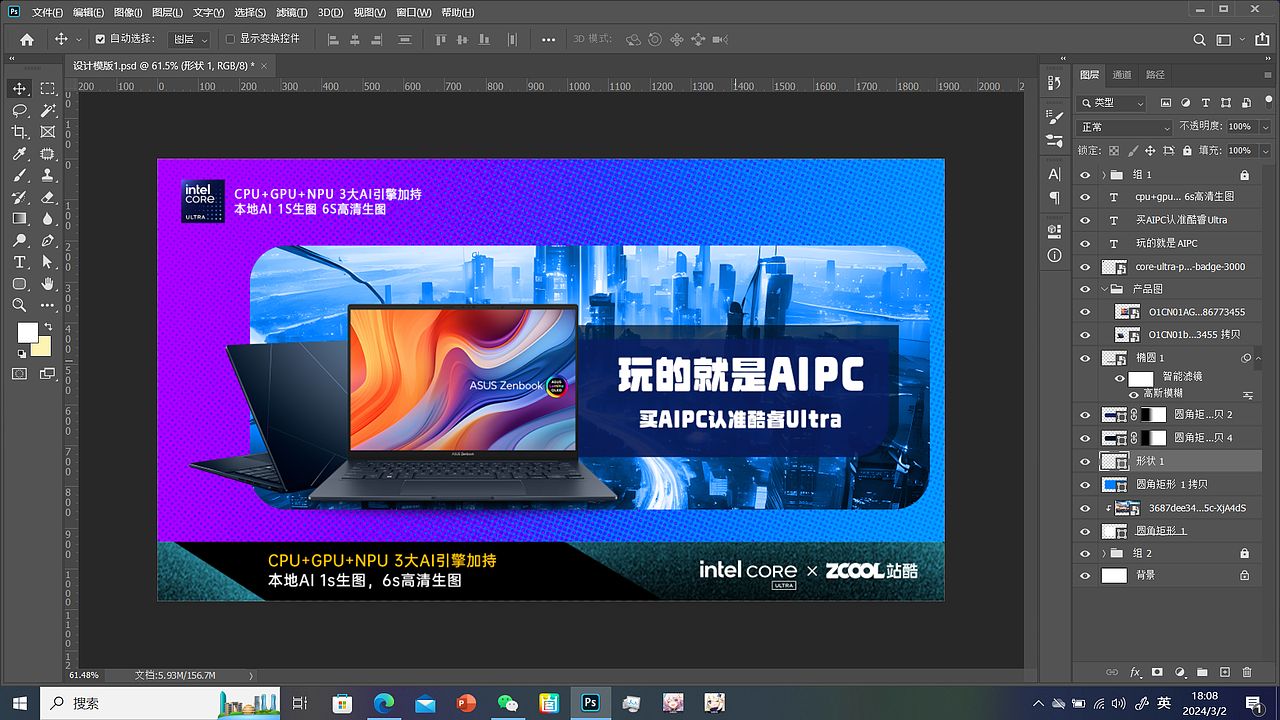Viewport: 1280px width, 720px height.
Task: Select the Eraser tool
Action: tap(47, 197)
